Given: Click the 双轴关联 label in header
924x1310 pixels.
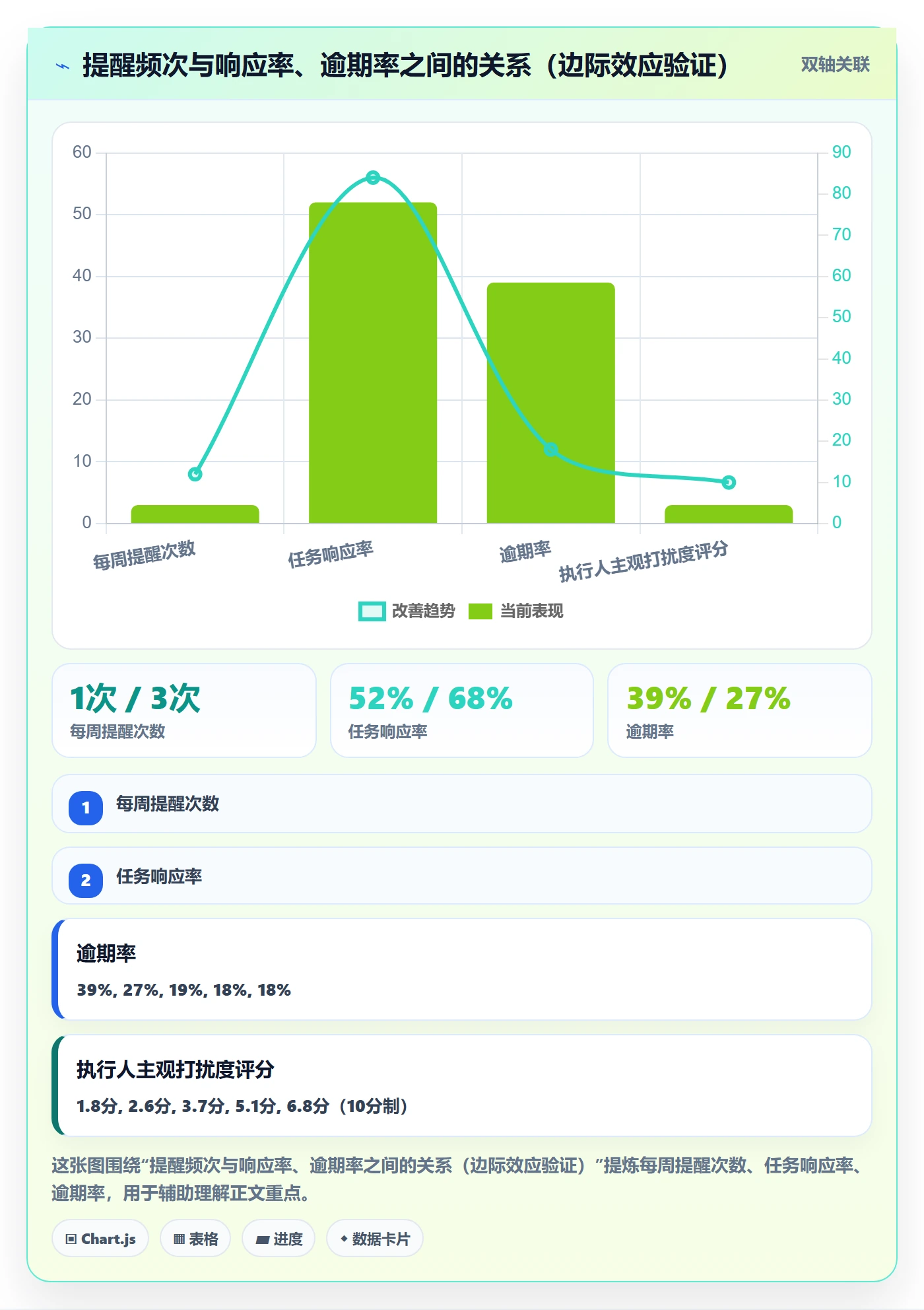Looking at the screenshot, I should 835,65.
